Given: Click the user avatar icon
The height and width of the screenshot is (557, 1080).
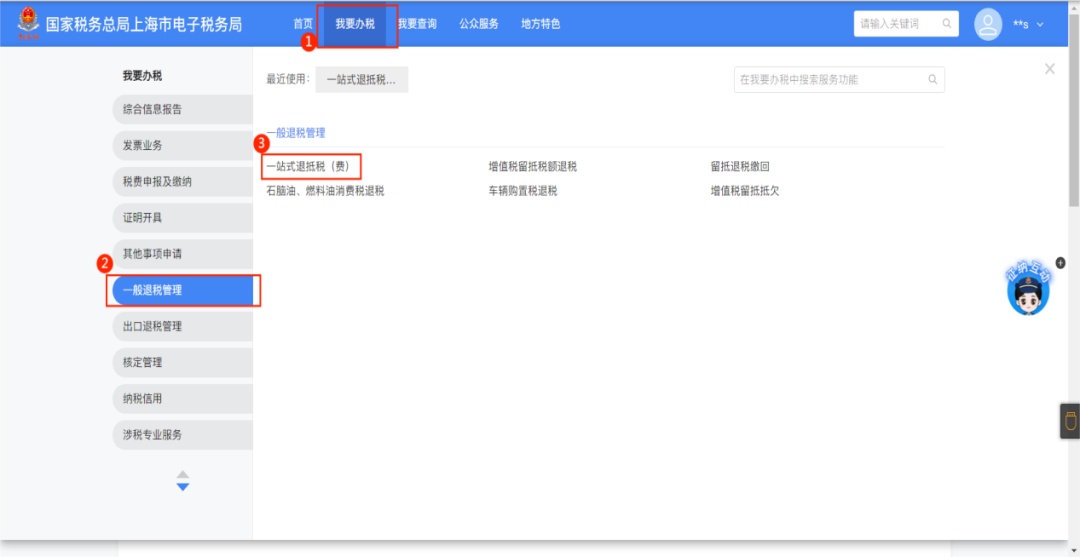Looking at the screenshot, I should (x=988, y=24).
